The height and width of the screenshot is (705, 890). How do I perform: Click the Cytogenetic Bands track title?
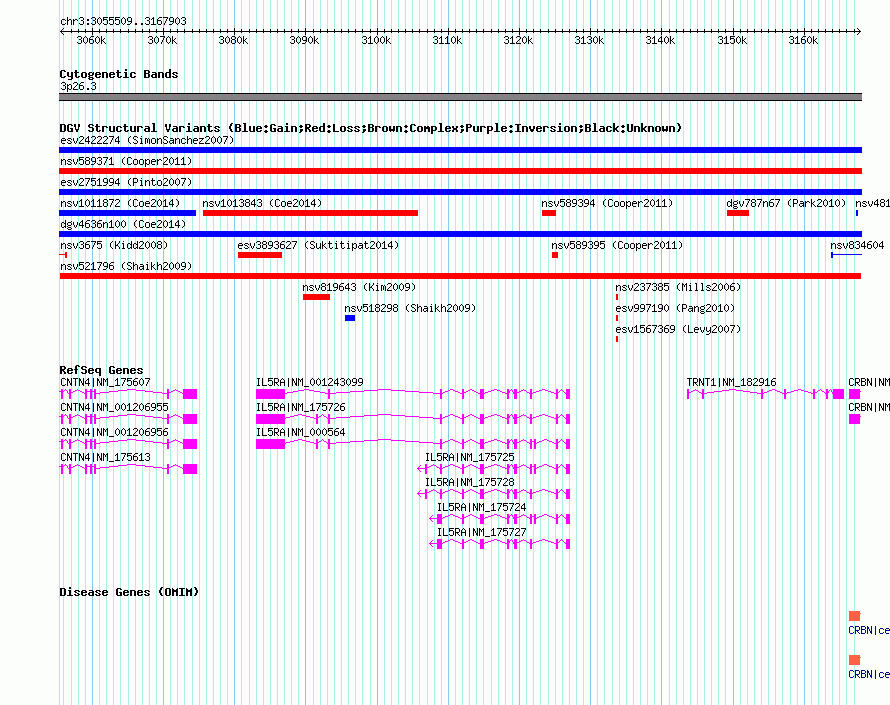pos(119,74)
